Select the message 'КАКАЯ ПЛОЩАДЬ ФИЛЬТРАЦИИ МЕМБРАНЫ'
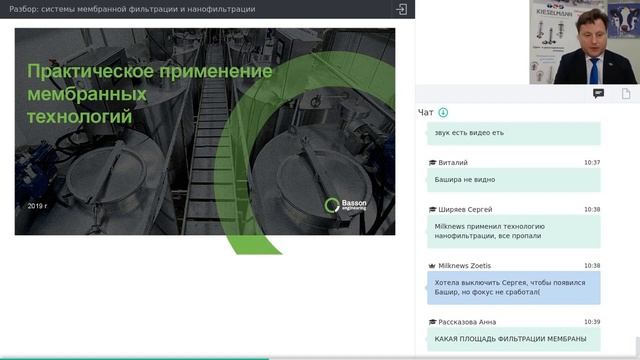This screenshot has height=360, width=640. pos(513,339)
